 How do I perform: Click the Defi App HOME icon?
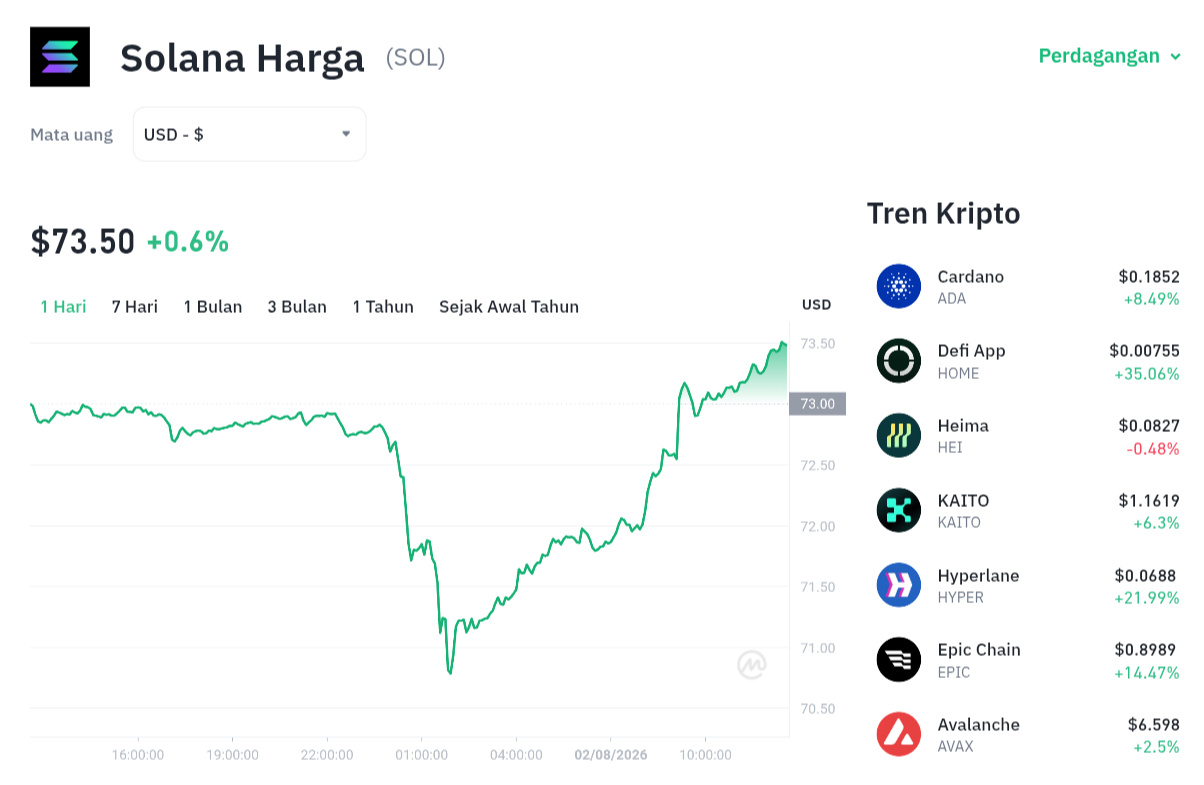tap(899, 361)
